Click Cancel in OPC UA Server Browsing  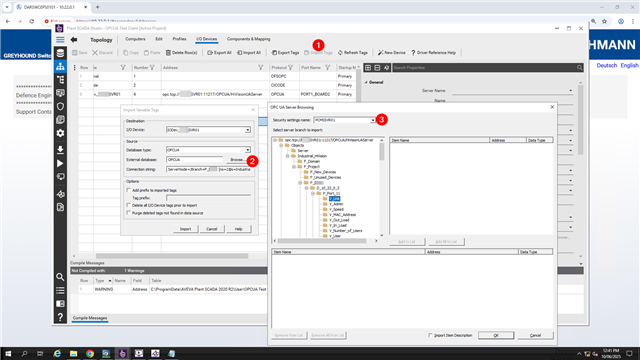coord(535,336)
